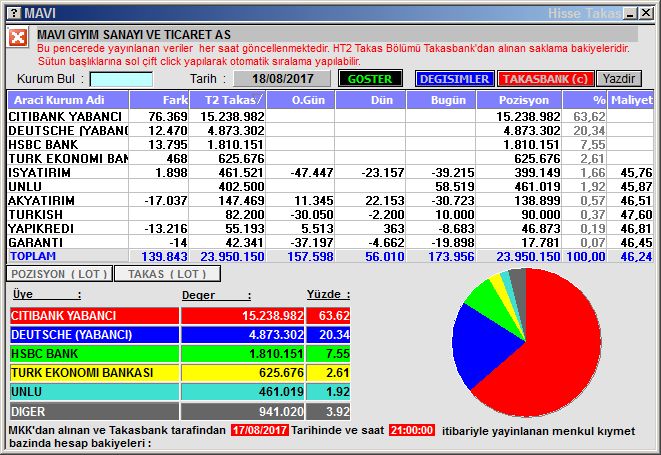Sort by Fark column header
Viewport: 661px width, 455px height.
click(159, 100)
